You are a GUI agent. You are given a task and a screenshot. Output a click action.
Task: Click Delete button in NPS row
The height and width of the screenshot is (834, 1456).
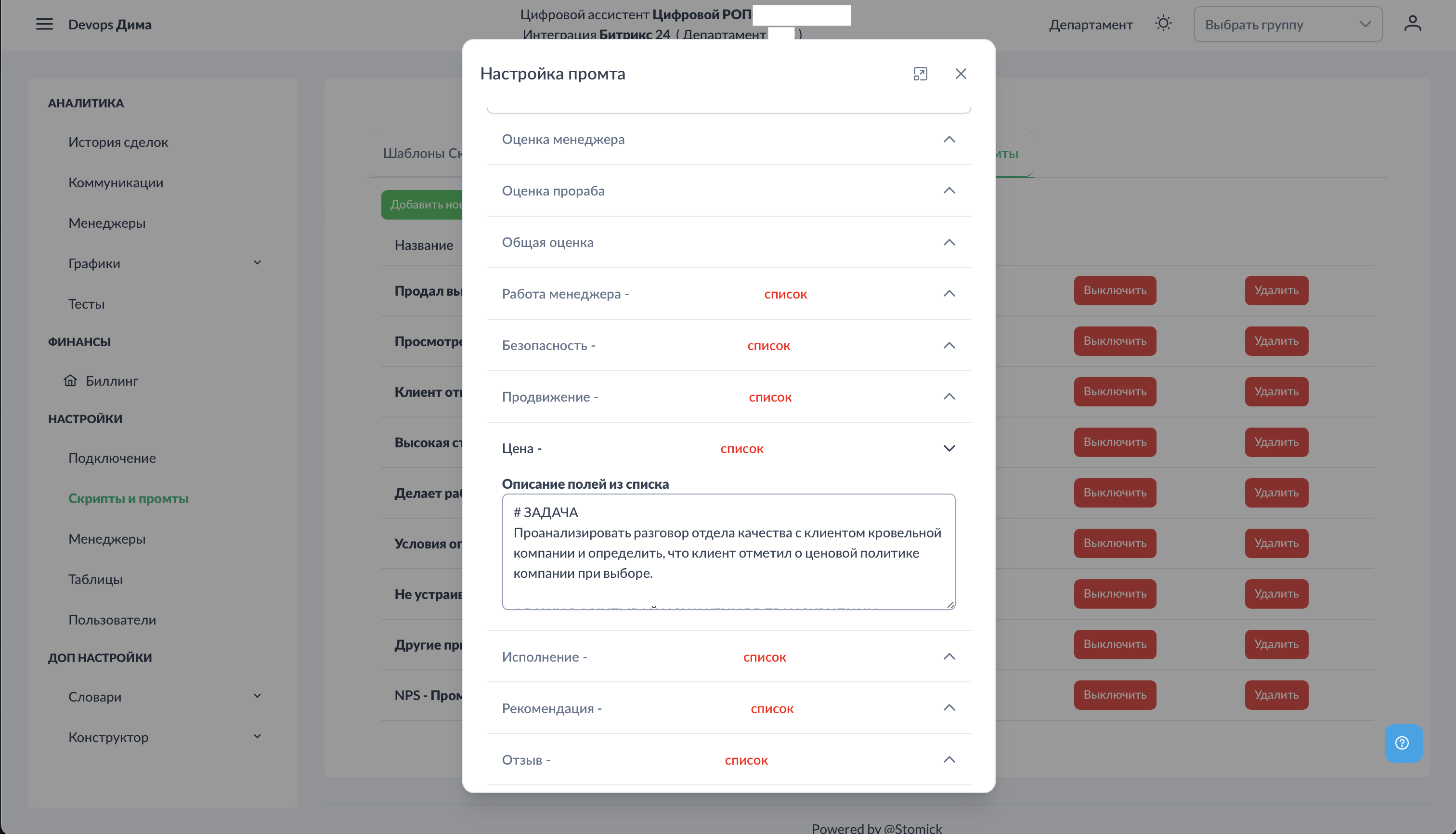tap(1275, 695)
